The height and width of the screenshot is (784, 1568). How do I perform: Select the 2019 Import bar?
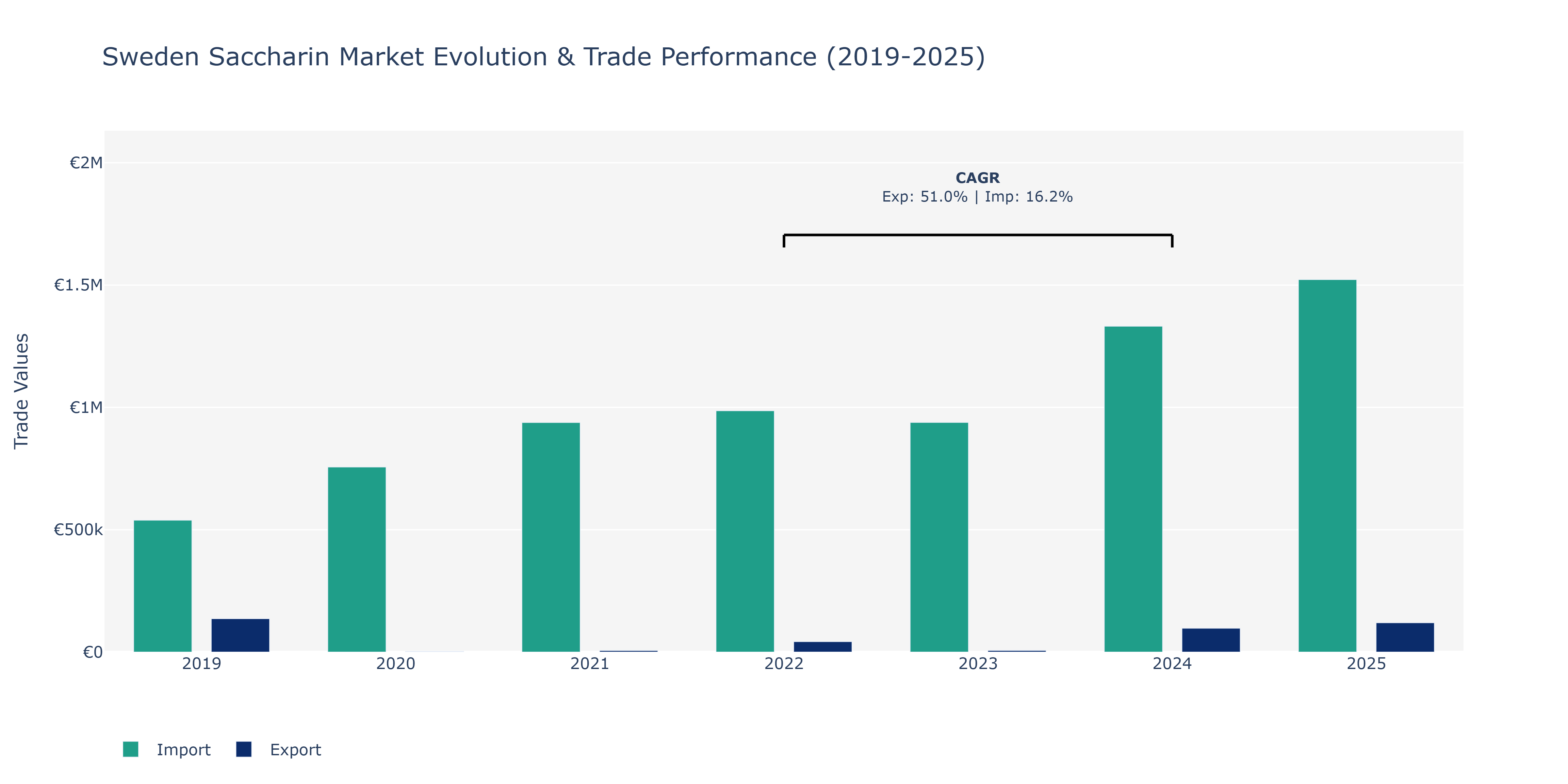(x=163, y=586)
